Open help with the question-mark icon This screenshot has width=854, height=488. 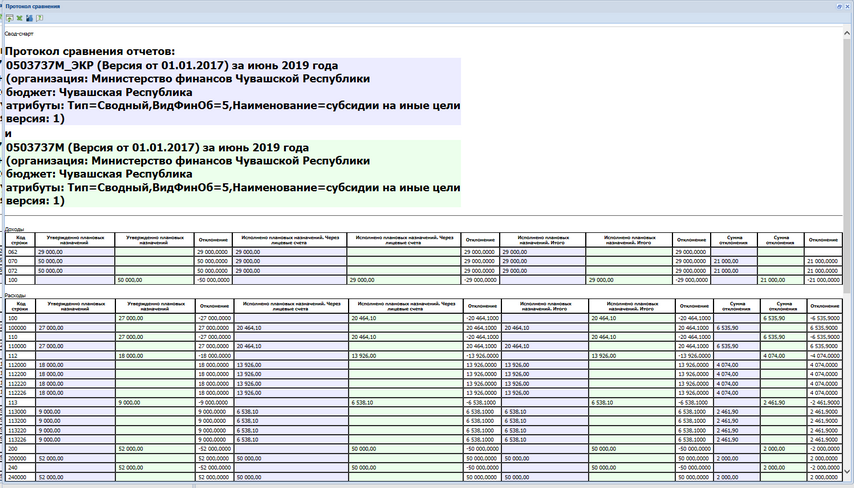click(39, 18)
